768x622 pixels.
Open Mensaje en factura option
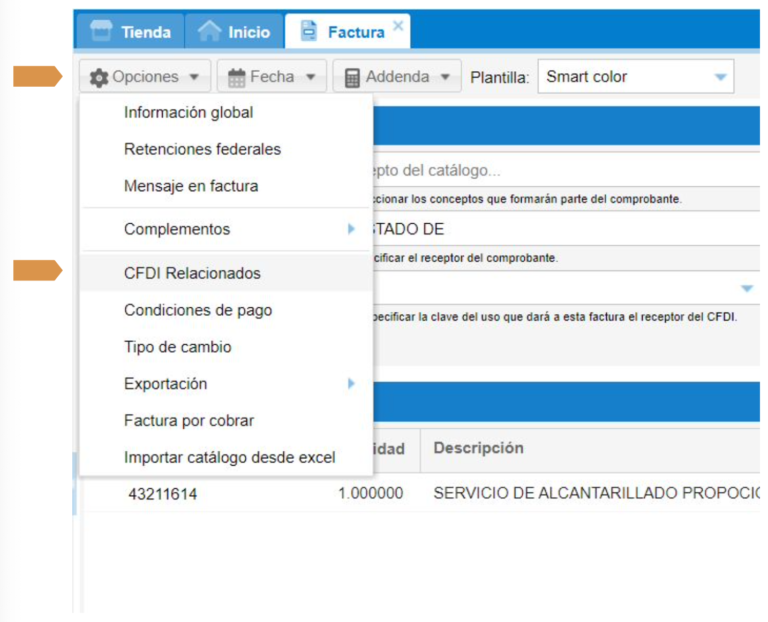tap(191, 186)
